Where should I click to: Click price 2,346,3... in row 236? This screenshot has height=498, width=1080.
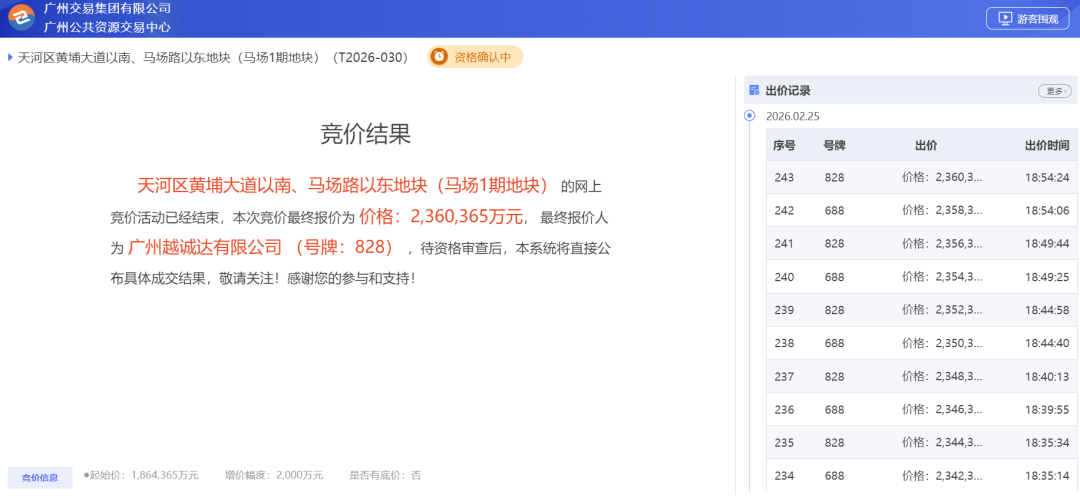coord(942,410)
